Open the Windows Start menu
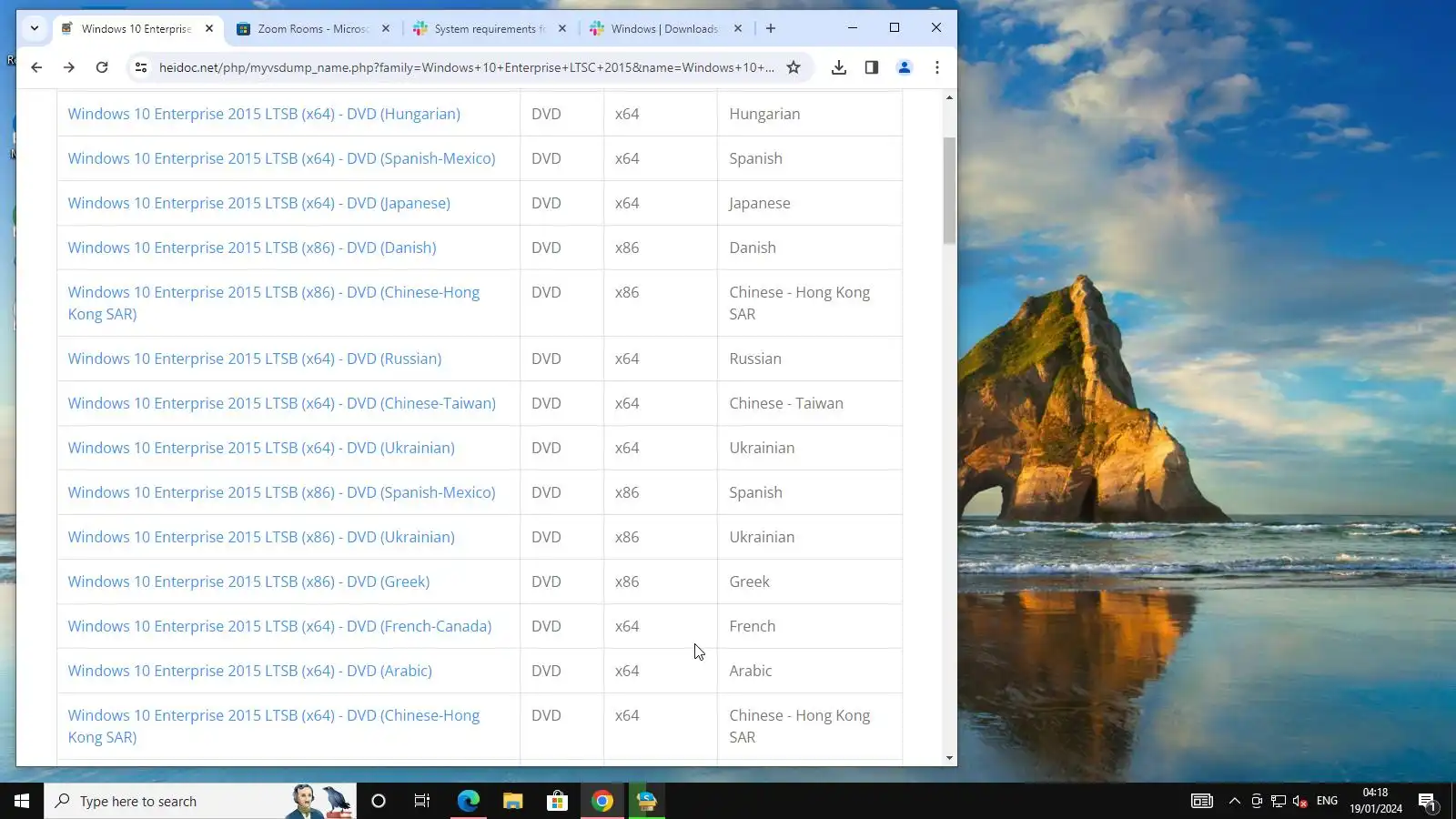 pyautogui.click(x=22, y=801)
